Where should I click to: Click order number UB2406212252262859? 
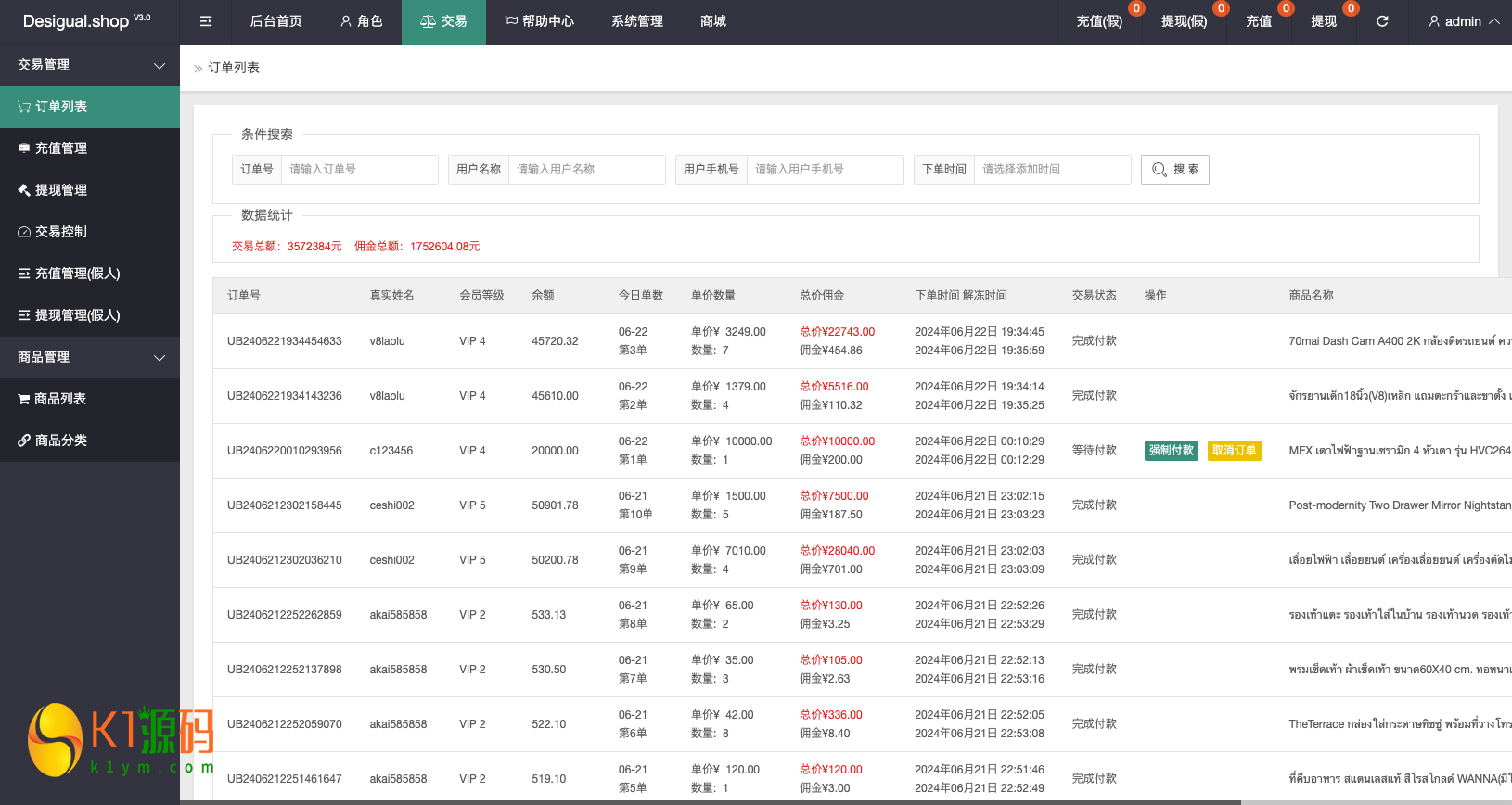(x=285, y=615)
